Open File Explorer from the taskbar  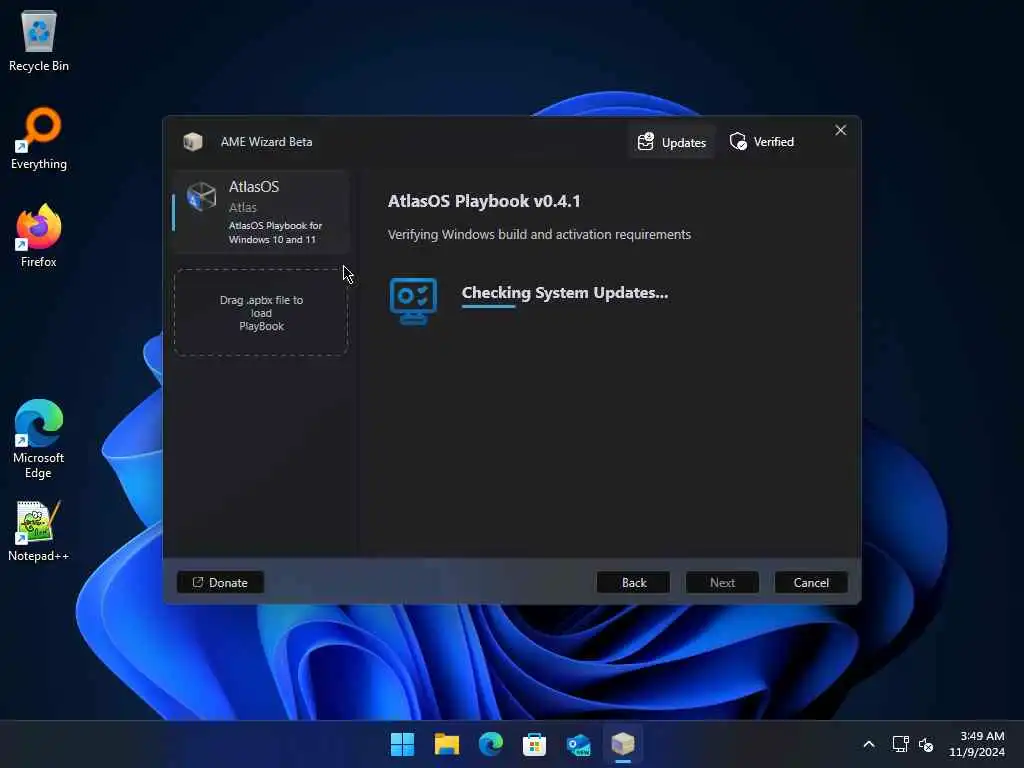(447, 744)
